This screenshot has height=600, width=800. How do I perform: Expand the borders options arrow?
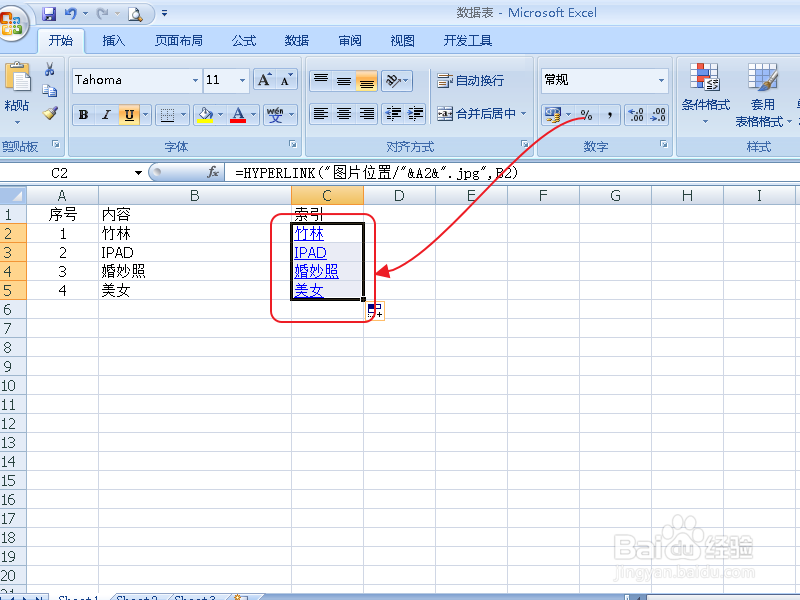[183, 115]
